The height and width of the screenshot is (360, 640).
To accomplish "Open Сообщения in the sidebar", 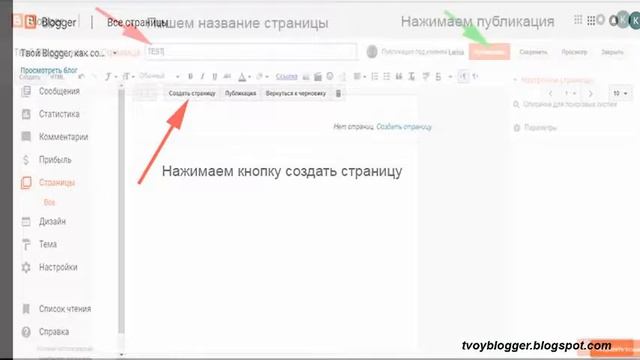I will (x=59, y=91).
